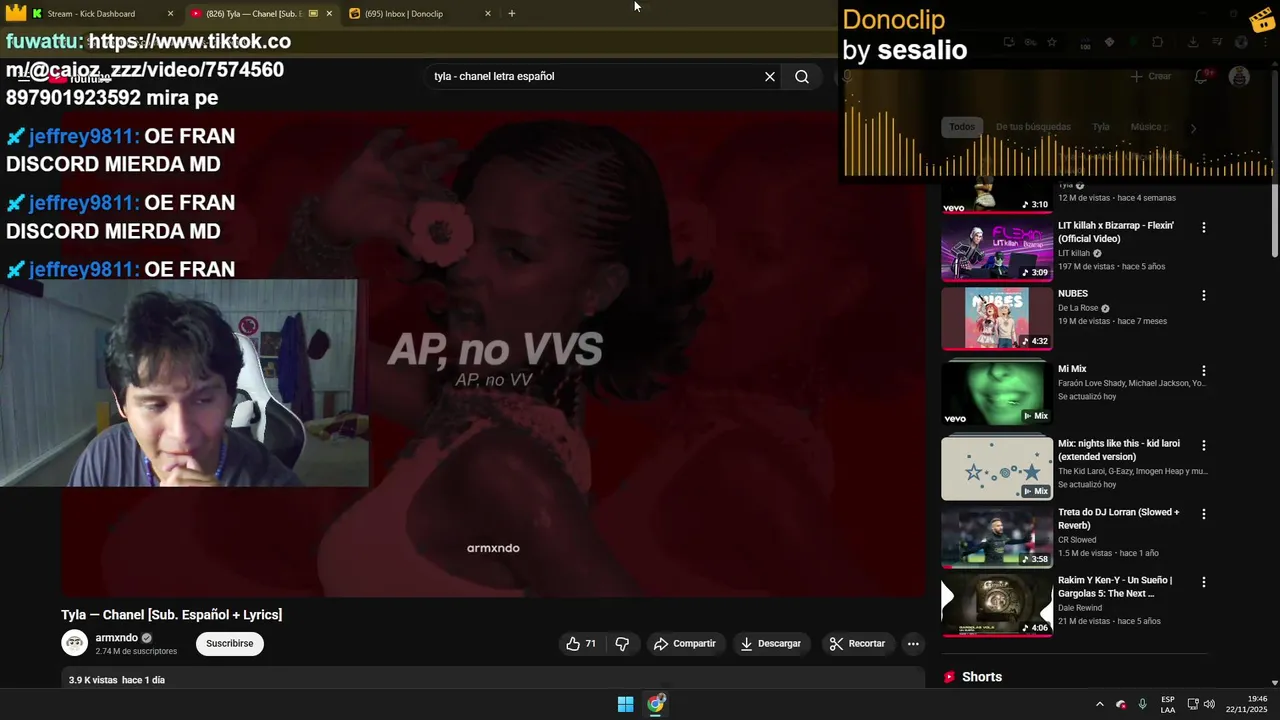Click the microphone icon in system tray
The image size is (1280, 720).
pyautogui.click(x=1142, y=704)
